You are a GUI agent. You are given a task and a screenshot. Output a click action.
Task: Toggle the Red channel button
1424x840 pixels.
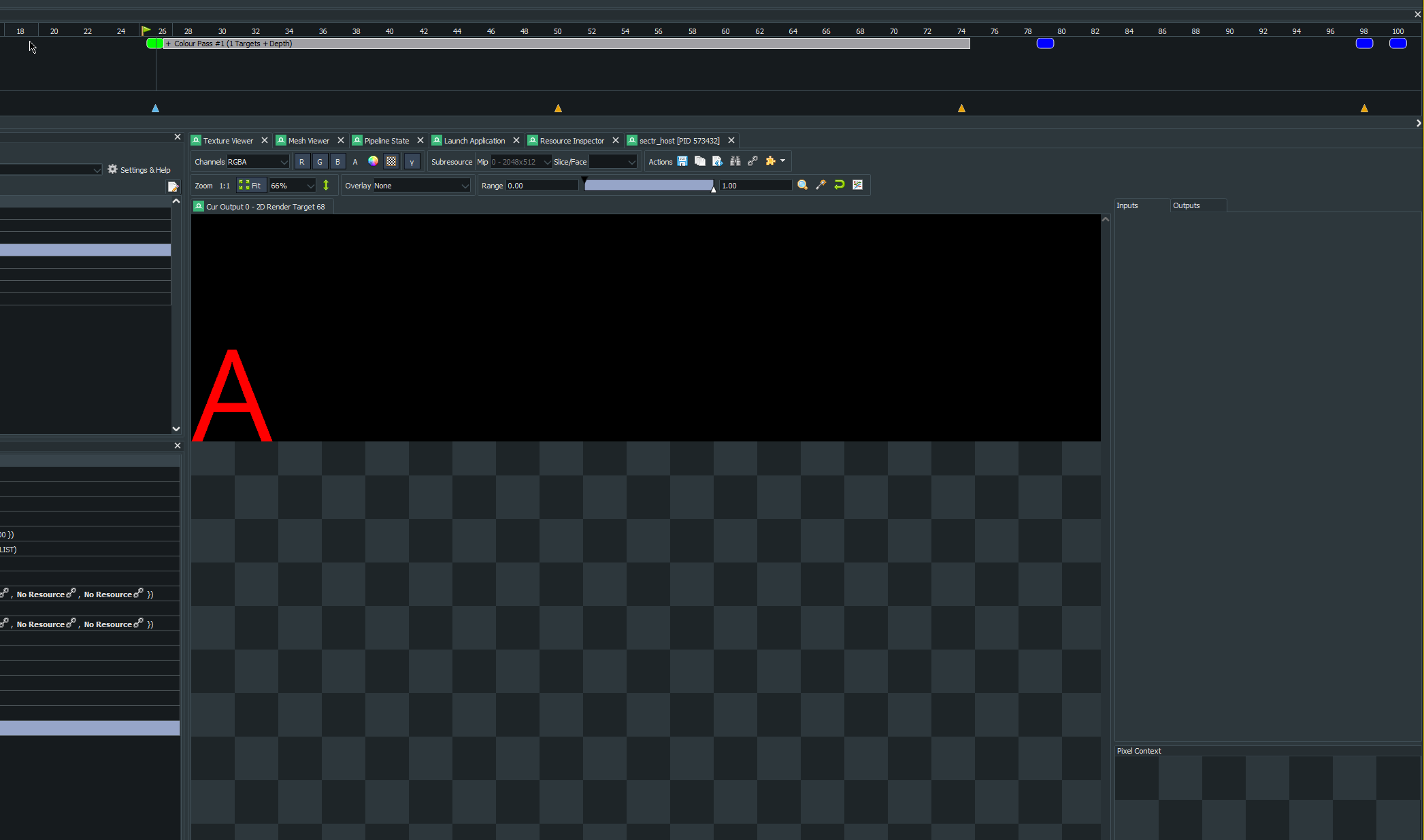tap(301, 162)
